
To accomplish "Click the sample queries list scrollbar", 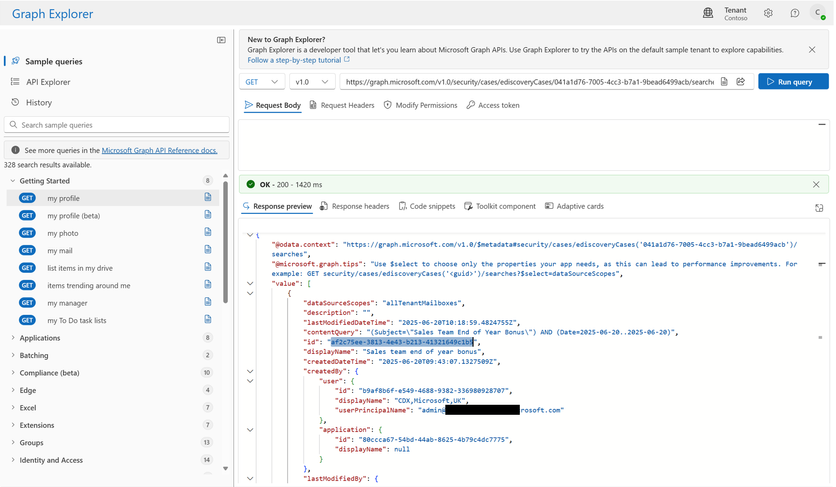I will tap(225, 243).
